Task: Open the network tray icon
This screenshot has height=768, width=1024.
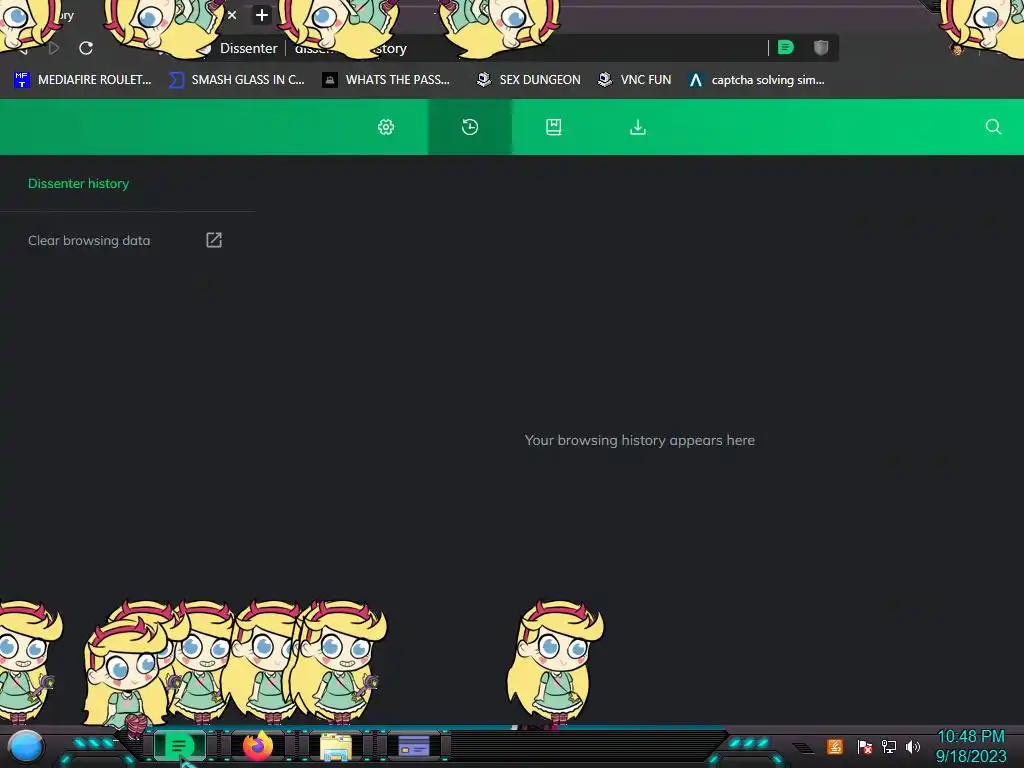Action: point(889,746)
